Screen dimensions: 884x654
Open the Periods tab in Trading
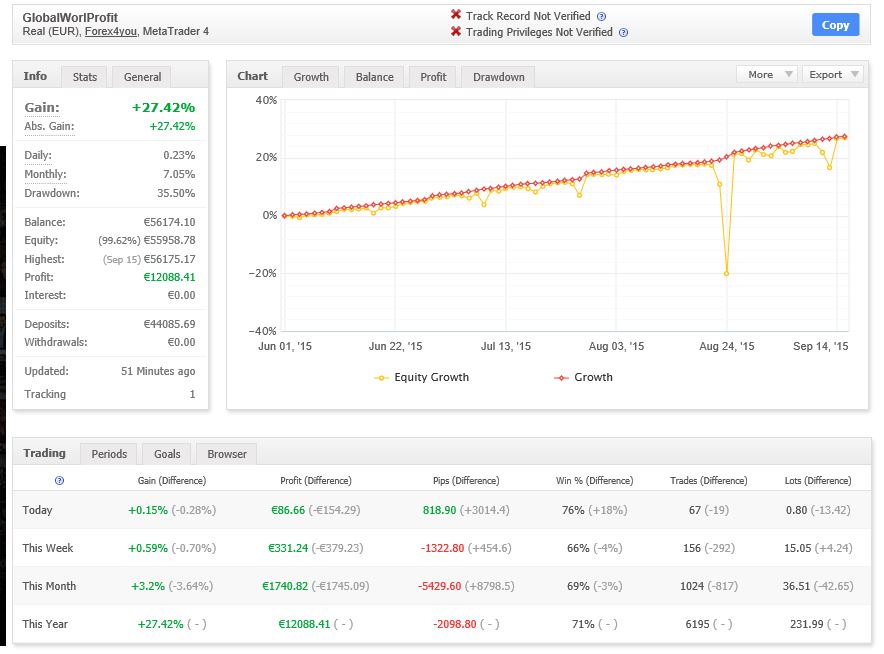pyautogui.click(x=109, y=454)
